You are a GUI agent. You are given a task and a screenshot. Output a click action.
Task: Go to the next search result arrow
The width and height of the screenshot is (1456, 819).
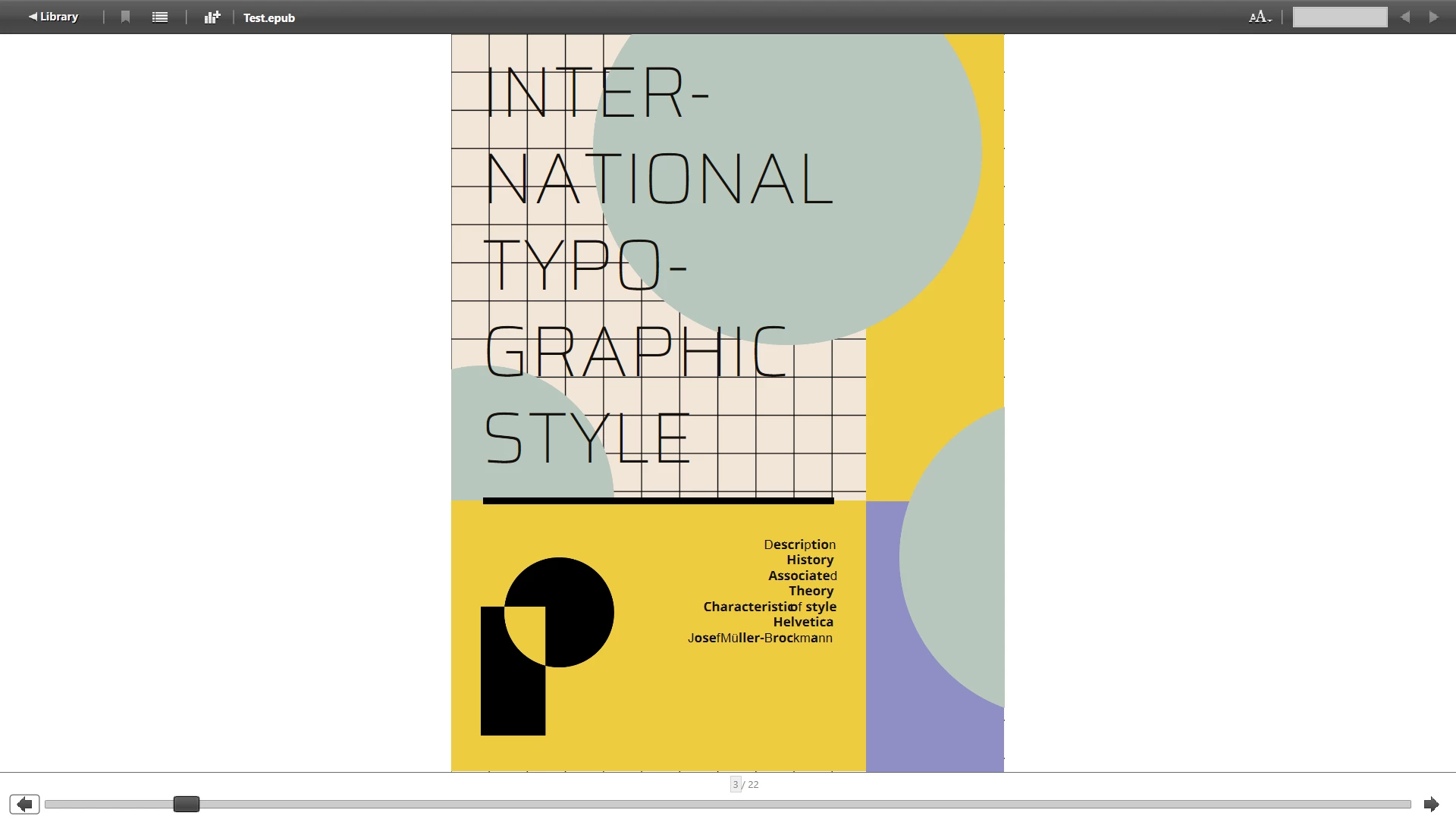click(x=1433, y=17)
